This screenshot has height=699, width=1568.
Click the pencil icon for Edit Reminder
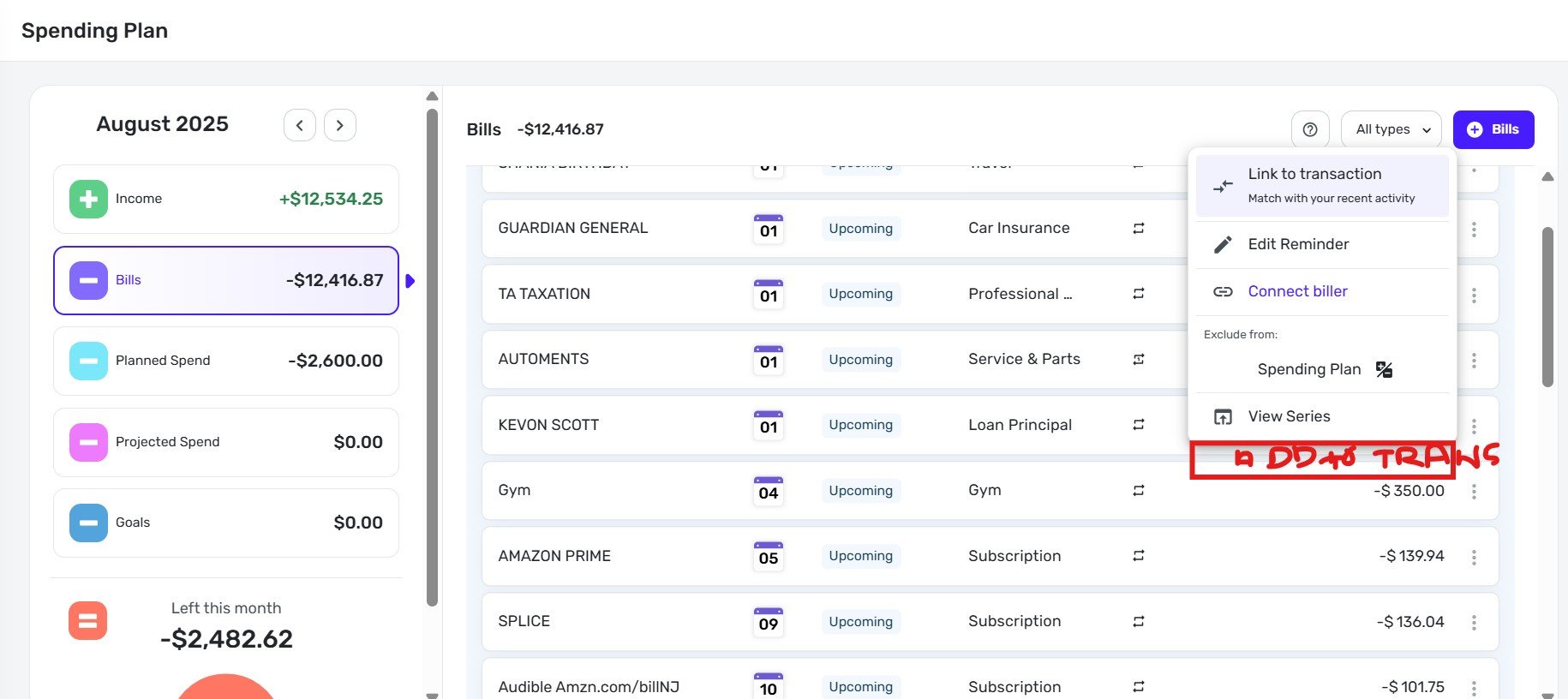coord(1224,244)
